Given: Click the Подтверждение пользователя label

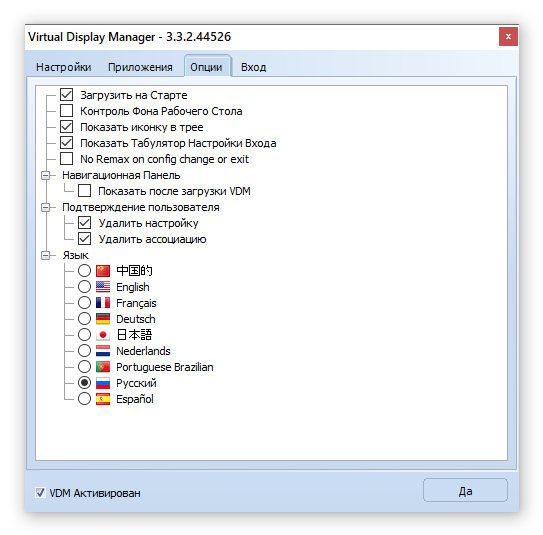Looking at the screenshot, I should (141, 207).
